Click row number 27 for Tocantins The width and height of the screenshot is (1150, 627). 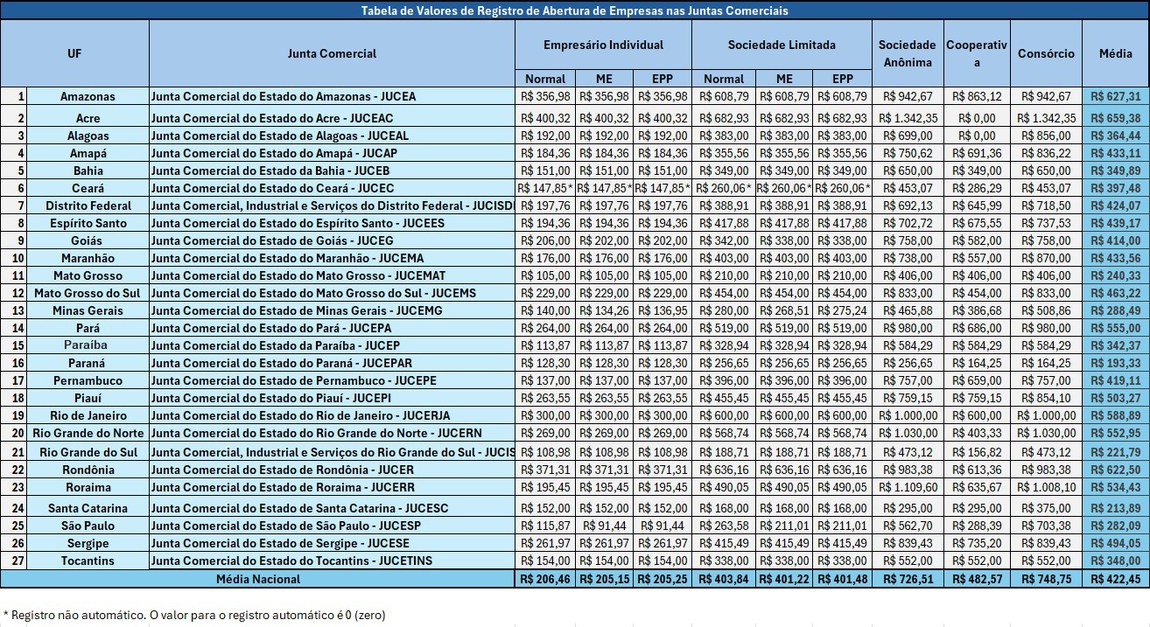(14, 561)
